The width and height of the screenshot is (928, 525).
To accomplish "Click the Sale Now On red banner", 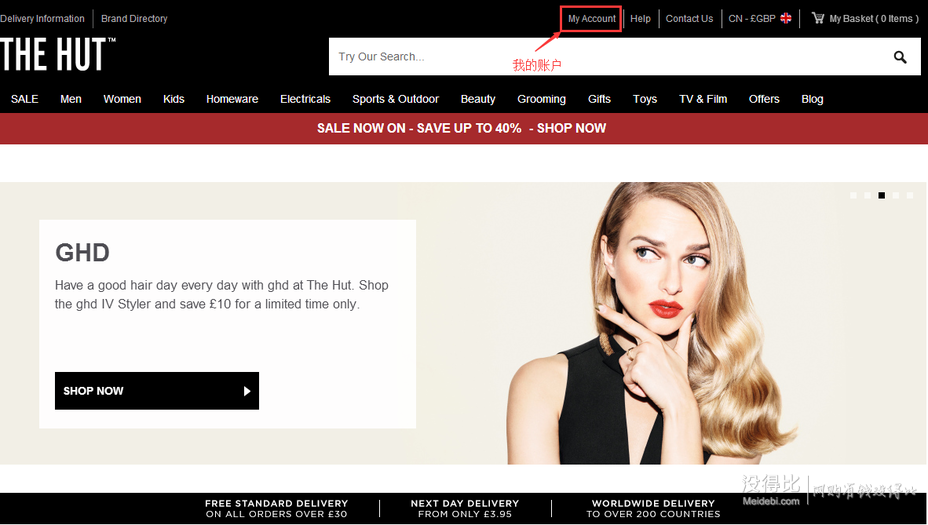I will (x=462, y=128).
